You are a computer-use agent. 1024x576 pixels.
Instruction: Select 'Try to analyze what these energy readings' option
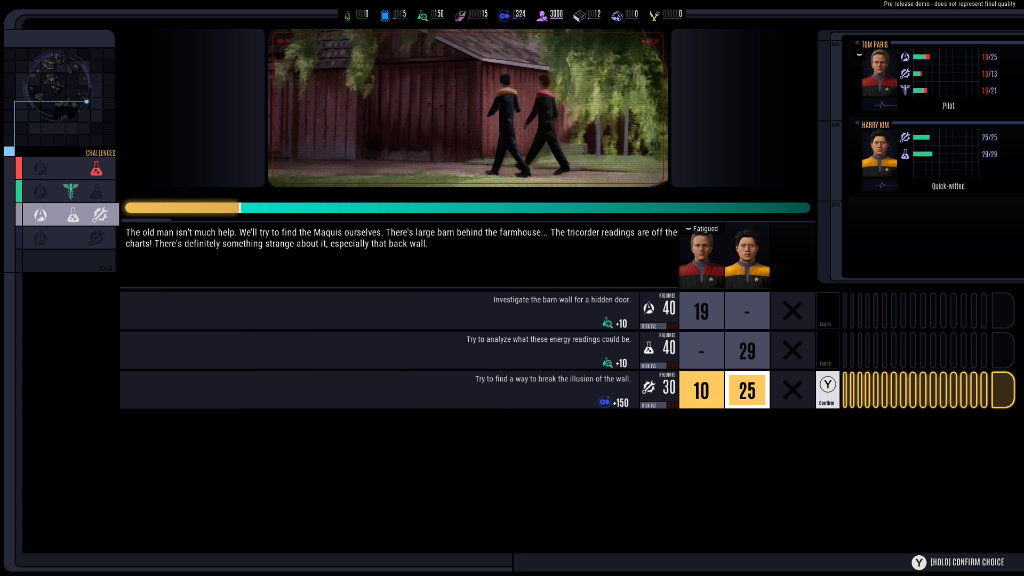pos(378,350)
